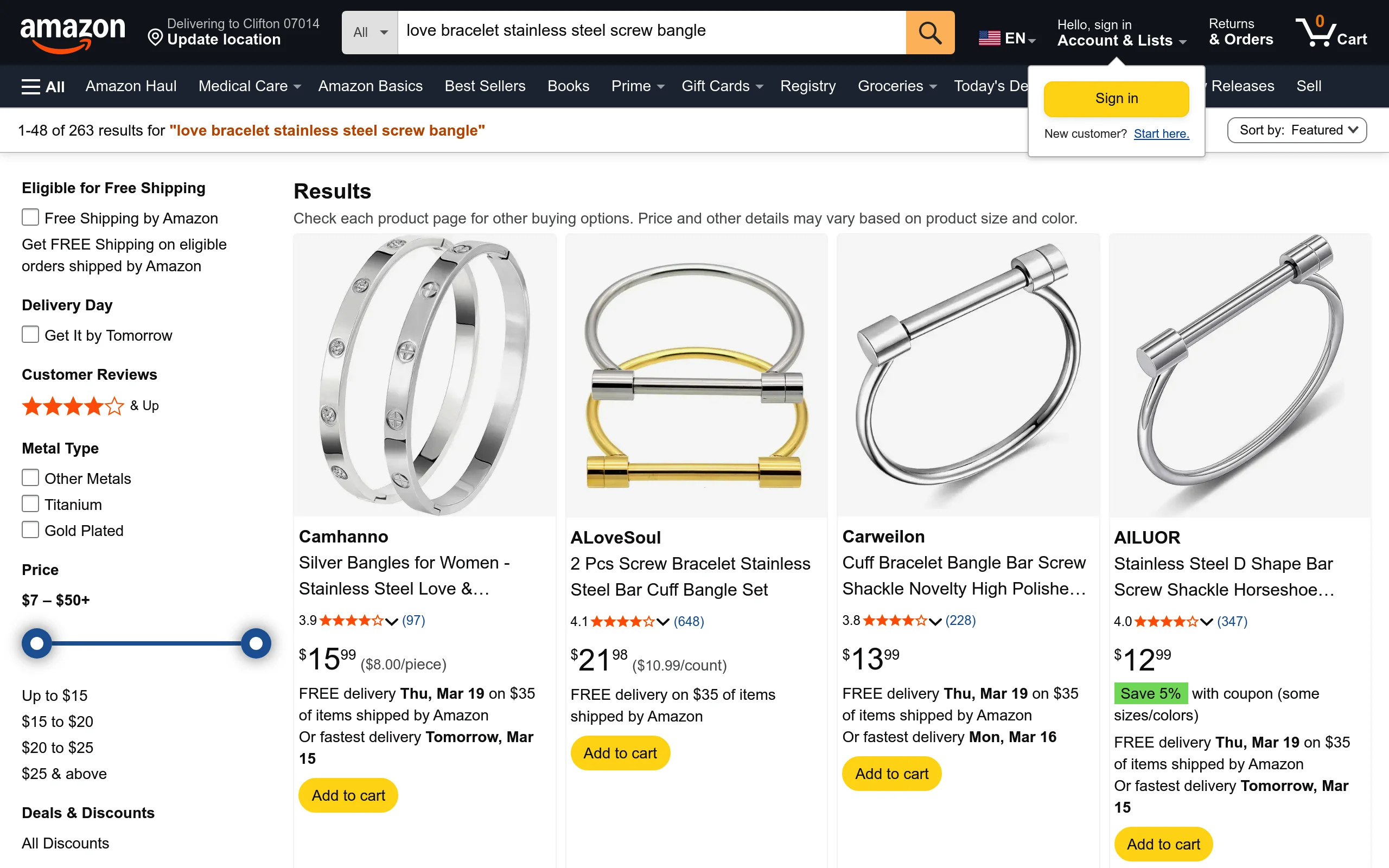Check the Titanium metal type filter

pos(30,503)
